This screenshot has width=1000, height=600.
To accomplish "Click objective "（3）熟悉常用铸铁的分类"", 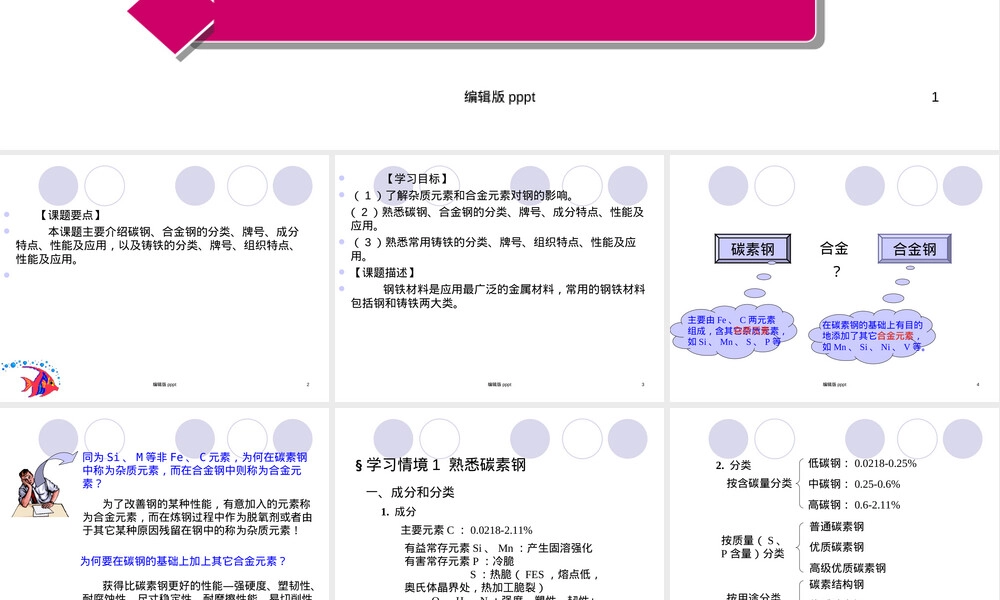I will click(493, 249).
